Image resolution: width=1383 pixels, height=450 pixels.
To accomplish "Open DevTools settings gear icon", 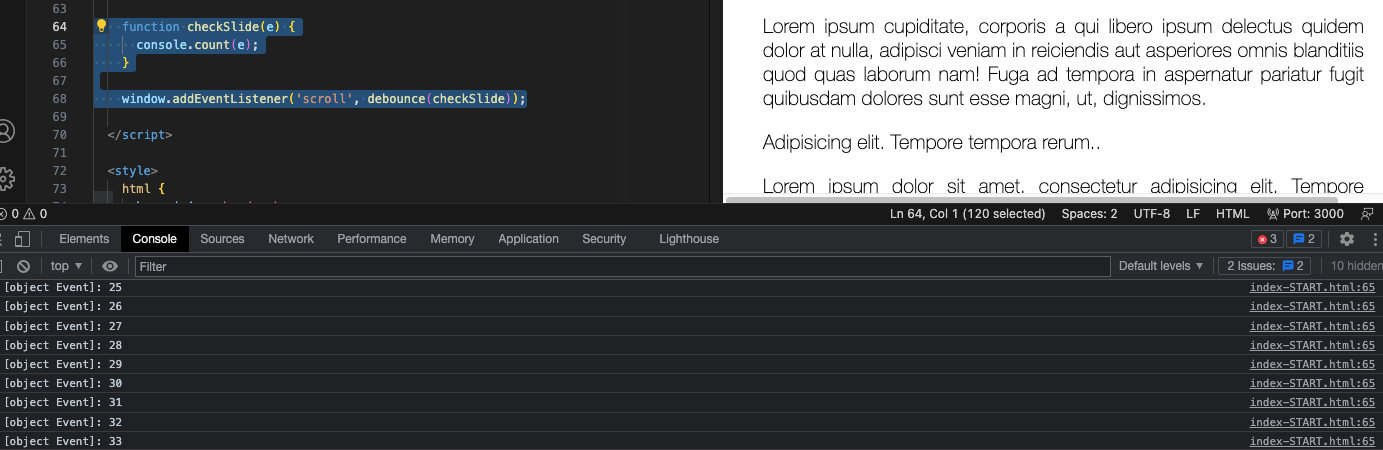I will (x=1347, y=239).
